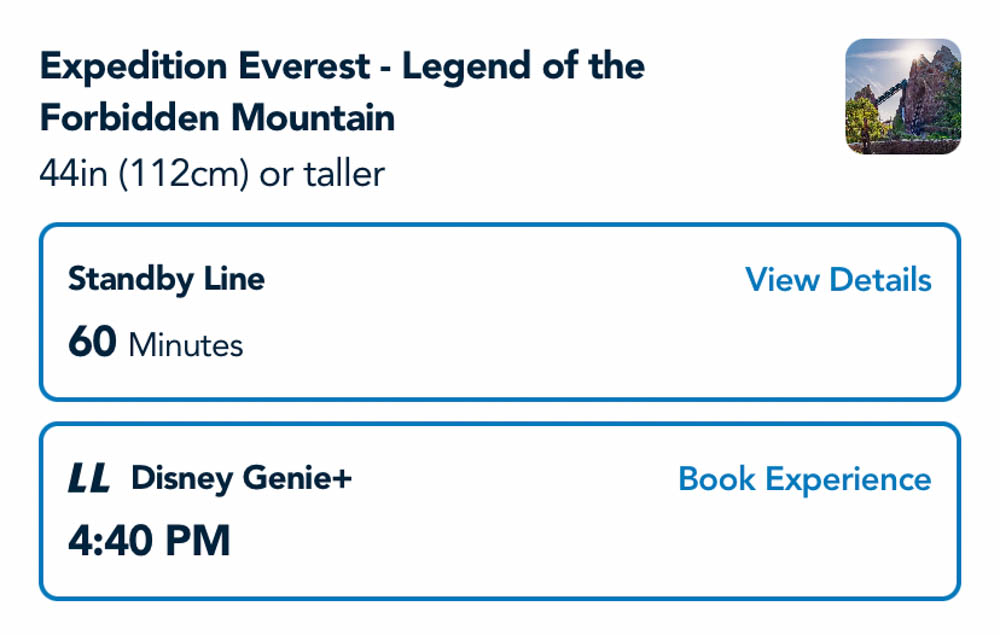Screen dimensions: 1000x635
Task: Select the Expedition Everest attraction title
Action: point(342,68)
